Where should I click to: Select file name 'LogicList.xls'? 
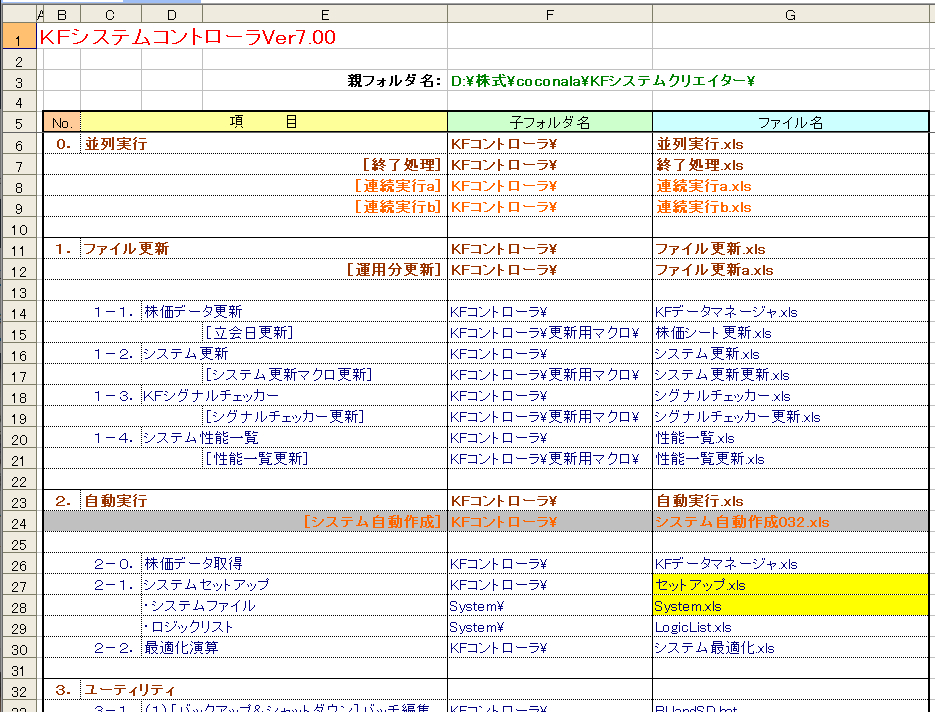point(693,627)
